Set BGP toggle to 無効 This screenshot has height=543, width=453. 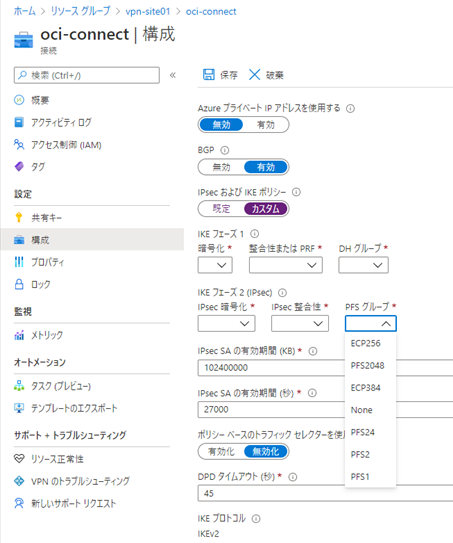[221, 167]
